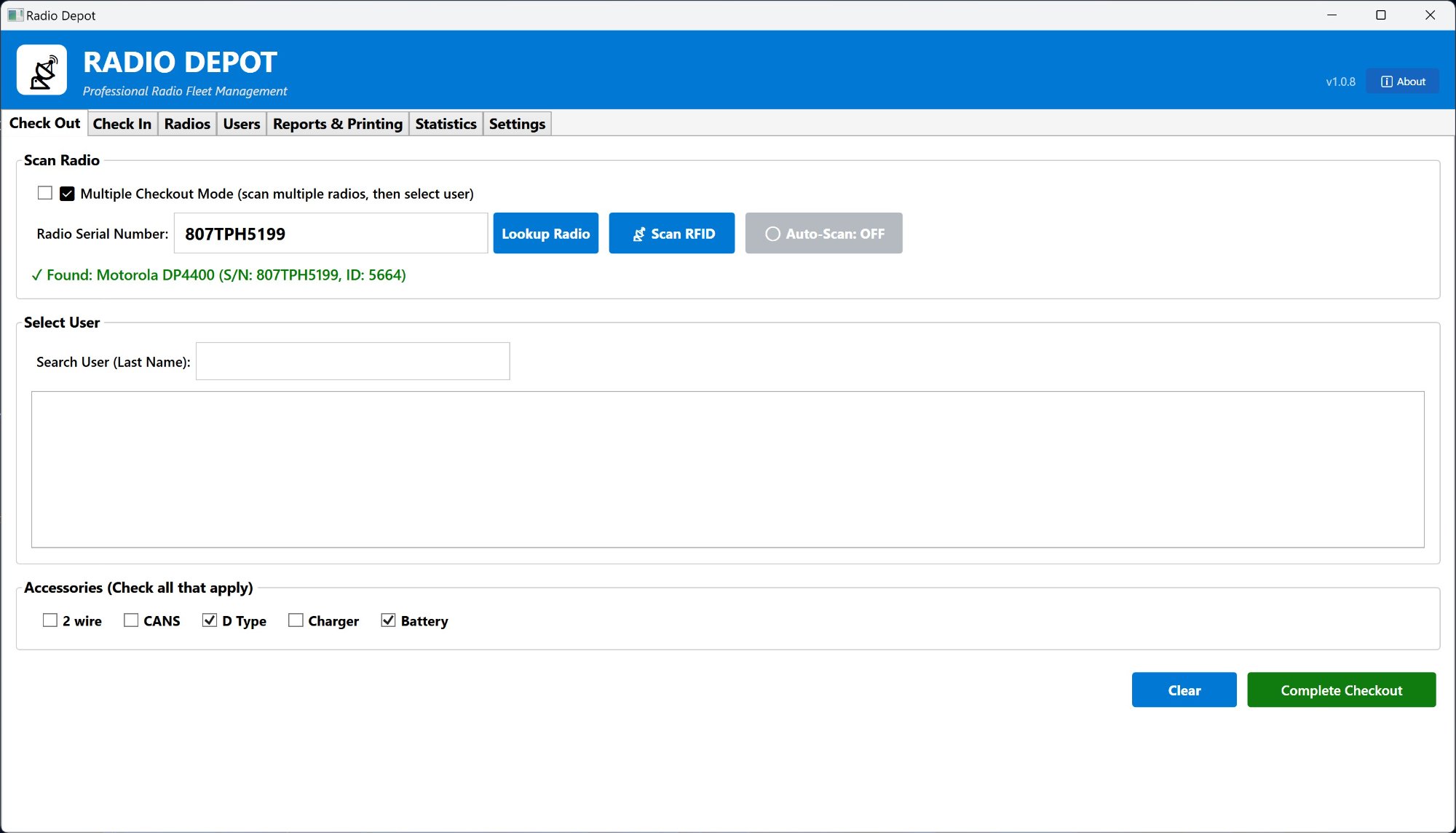
Task: Uncheck Multiple Checkout Mode checkbox
Action: coord(67,194)
